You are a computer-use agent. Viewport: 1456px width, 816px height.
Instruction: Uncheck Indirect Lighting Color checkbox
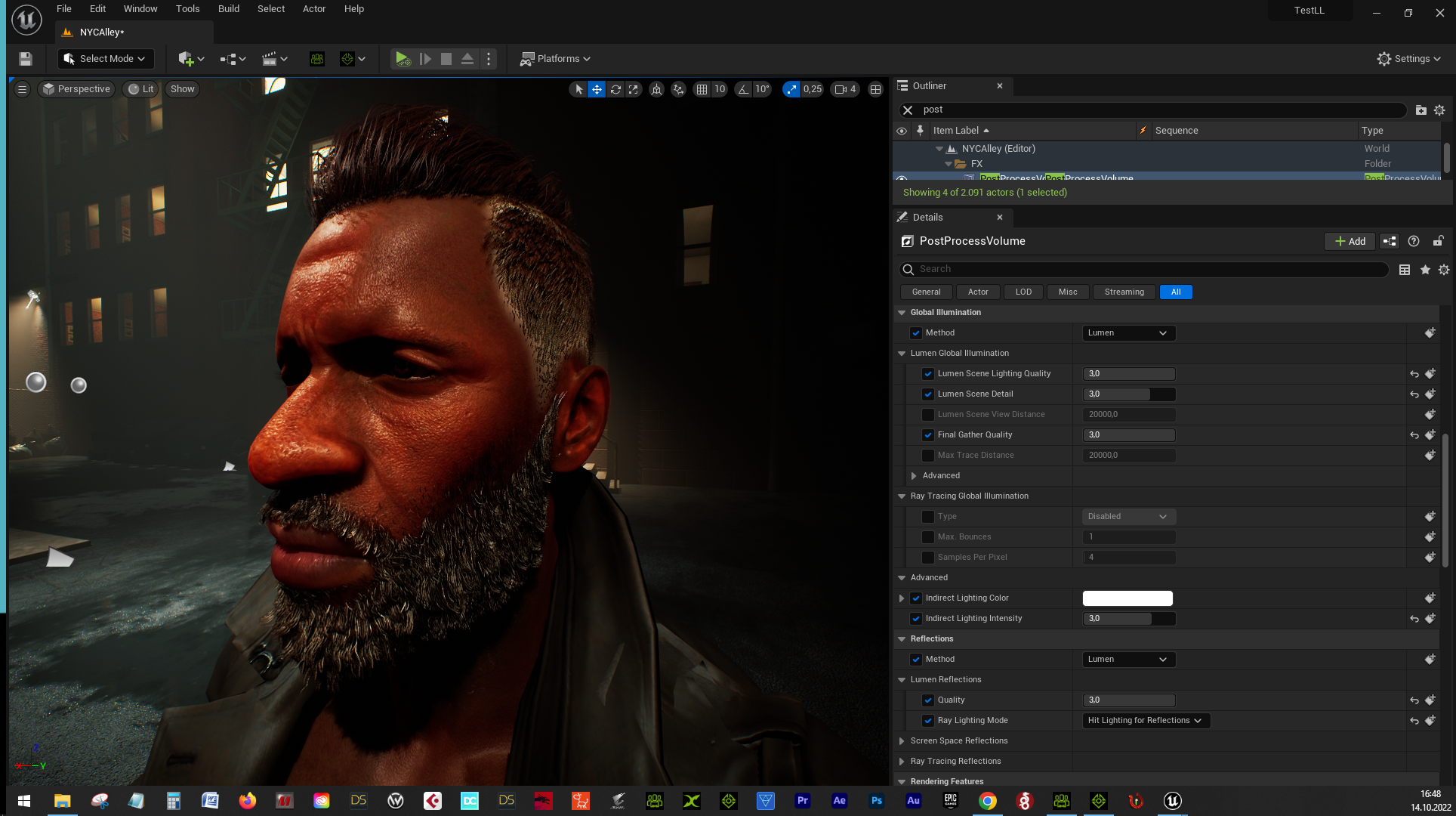[x=916, y=598]
